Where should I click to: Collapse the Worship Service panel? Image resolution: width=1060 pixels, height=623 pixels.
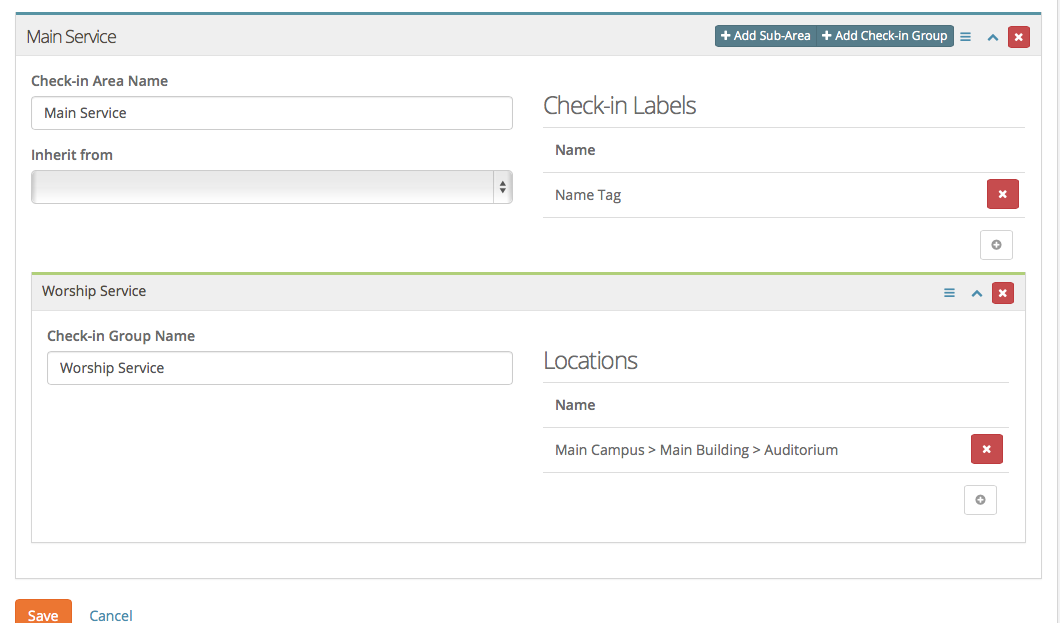pos(976,292)
